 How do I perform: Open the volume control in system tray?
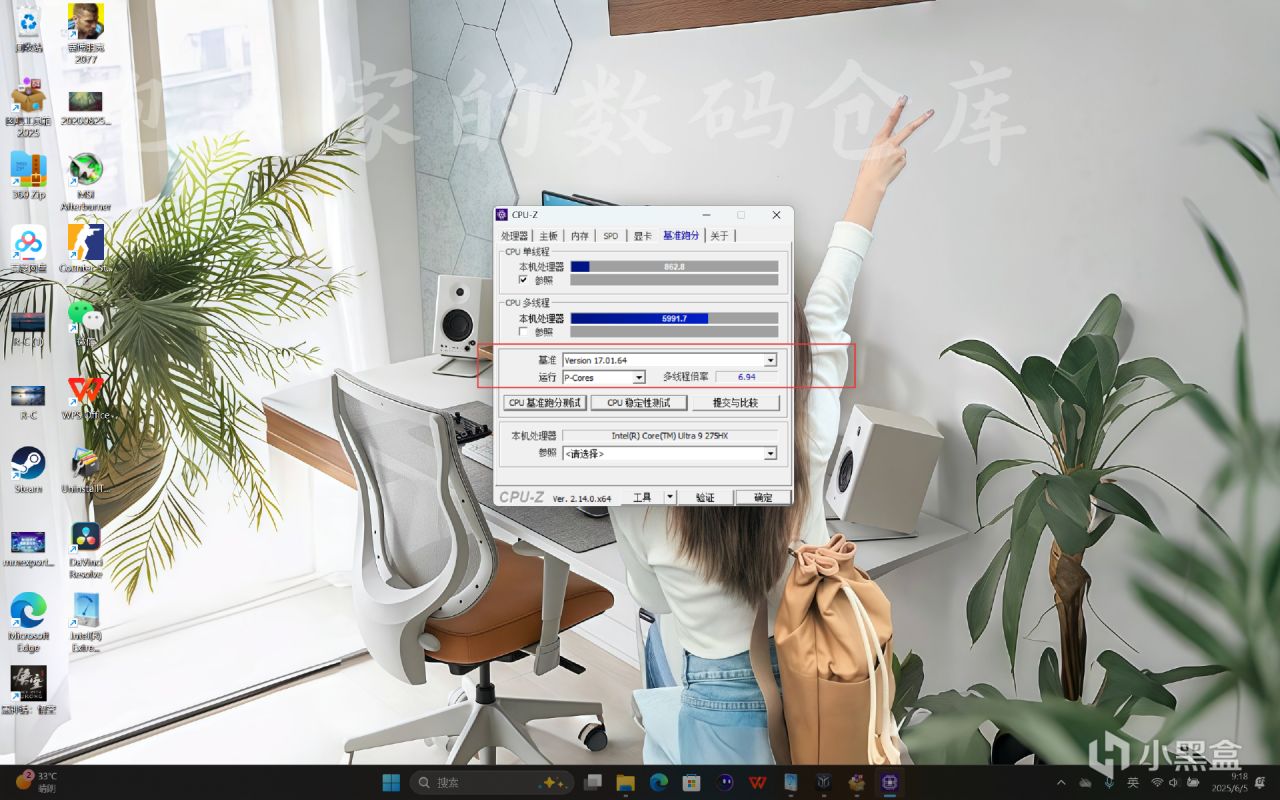(x=1174, y=782)
